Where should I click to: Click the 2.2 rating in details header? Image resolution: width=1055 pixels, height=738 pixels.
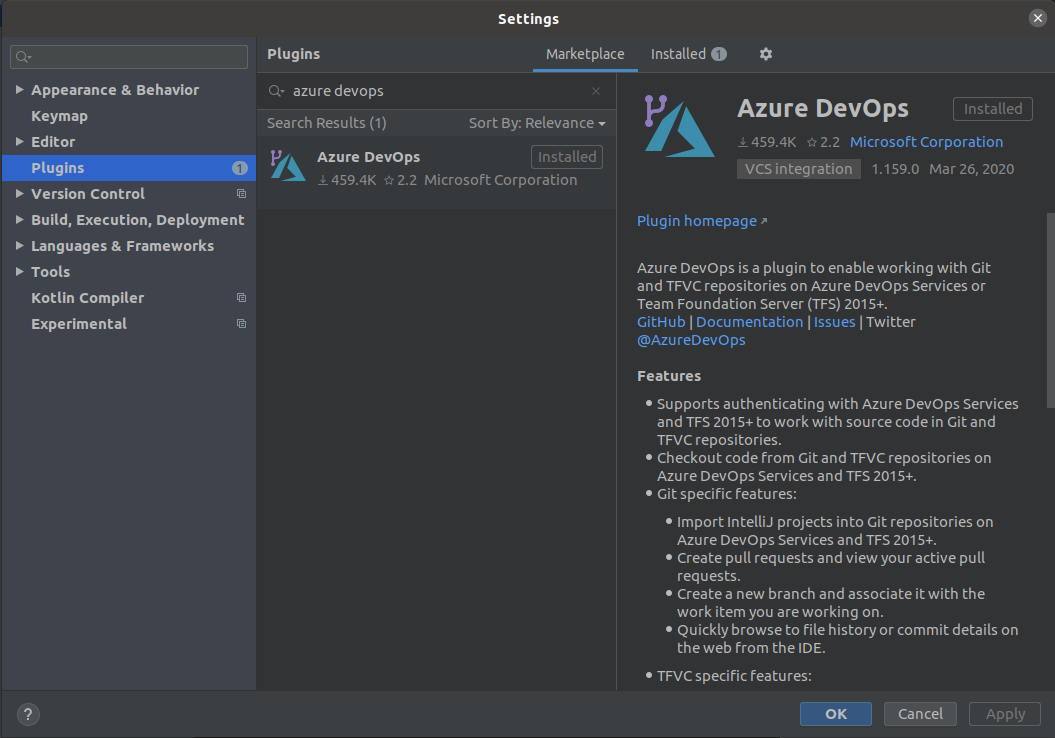tap(824, 142)
